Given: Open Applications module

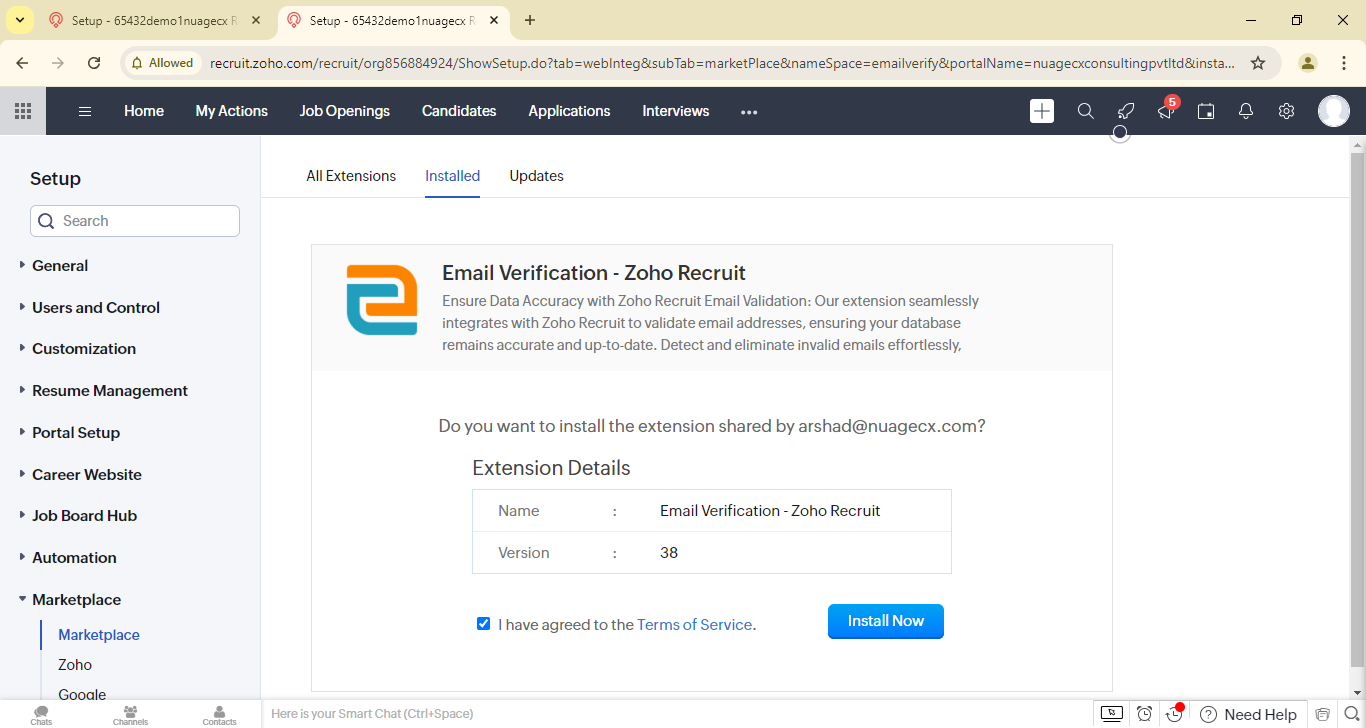Looking at the screenshot, I should (569, 111).
